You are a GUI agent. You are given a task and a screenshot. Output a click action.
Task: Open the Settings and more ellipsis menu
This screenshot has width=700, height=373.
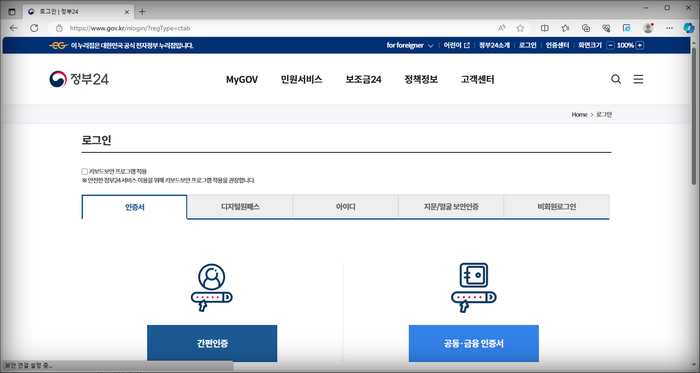pos(669,28)
